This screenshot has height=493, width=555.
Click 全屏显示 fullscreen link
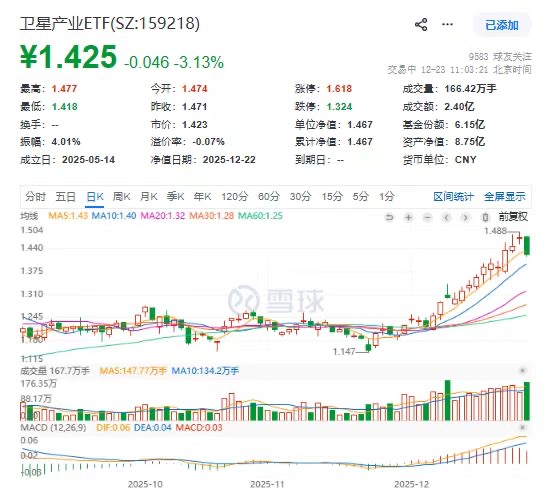click(x=505, y=196)
